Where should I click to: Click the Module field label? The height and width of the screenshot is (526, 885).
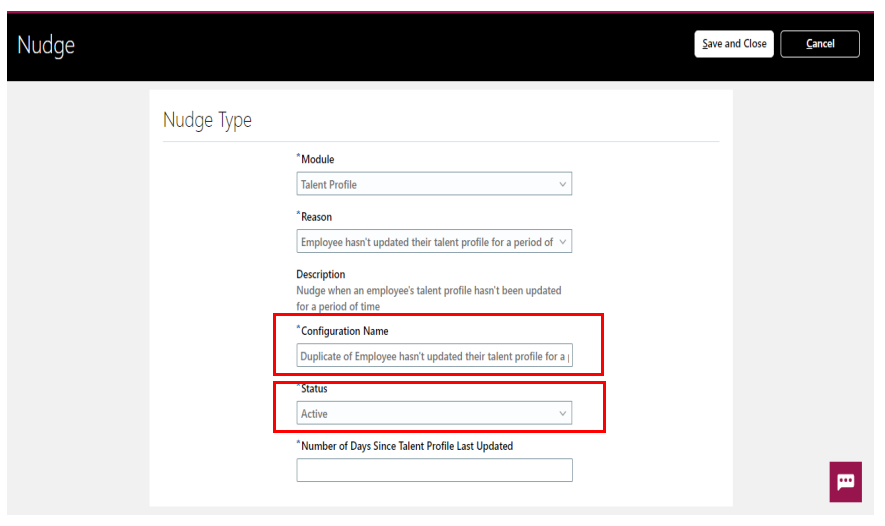tap(315, 159)
